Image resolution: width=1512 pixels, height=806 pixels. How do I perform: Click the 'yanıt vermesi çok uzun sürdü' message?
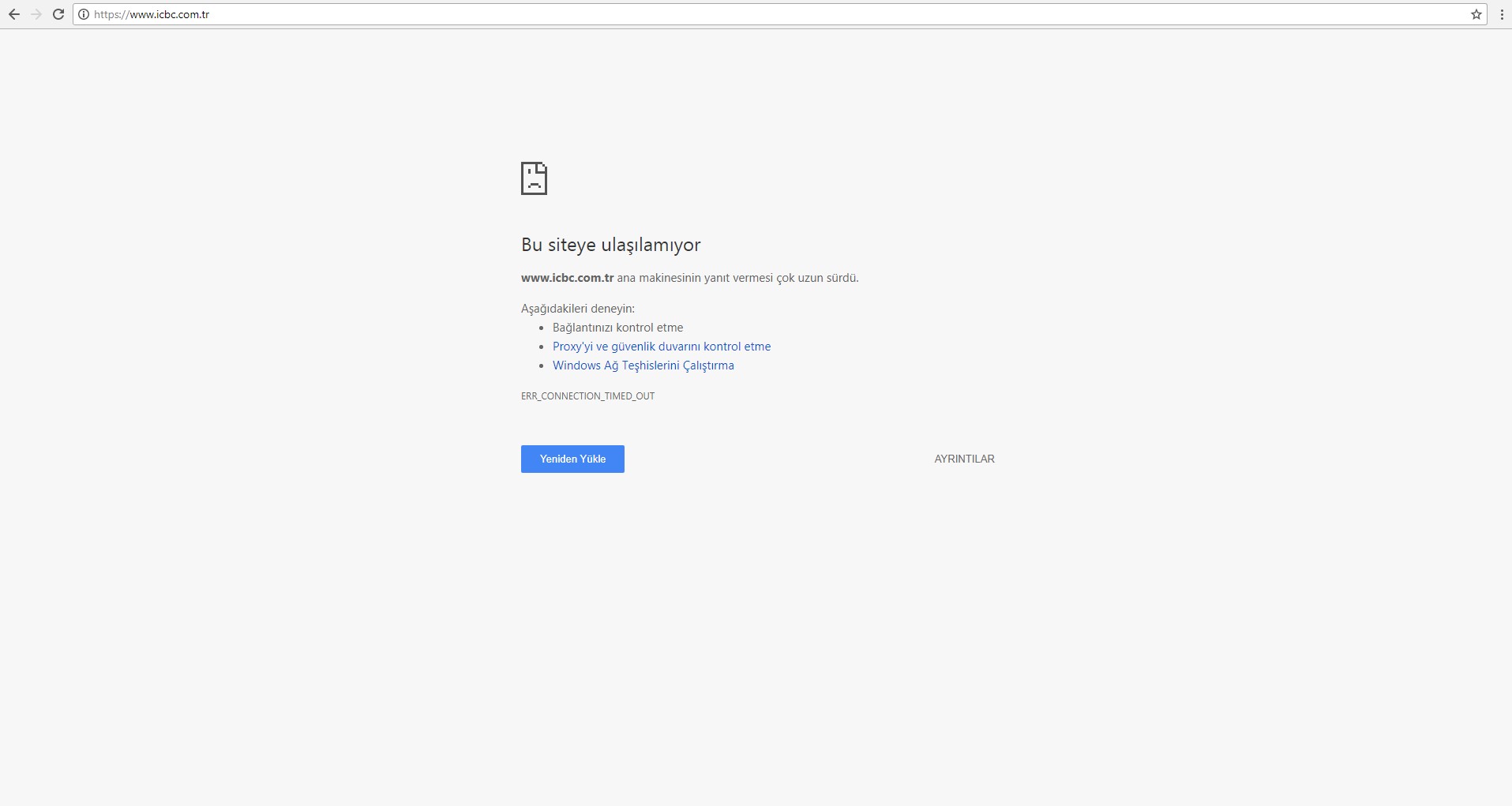780,278
